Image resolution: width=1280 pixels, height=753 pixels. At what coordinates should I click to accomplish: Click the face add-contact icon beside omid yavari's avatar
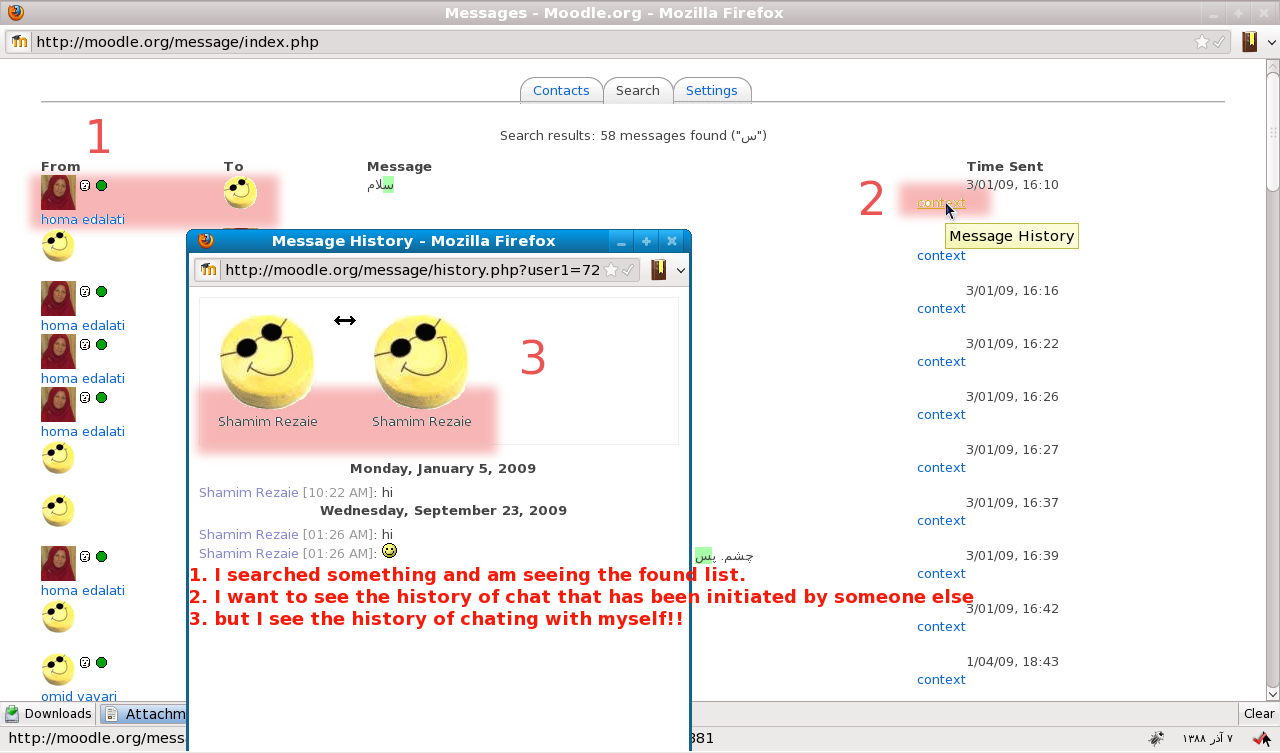point(86,662)
